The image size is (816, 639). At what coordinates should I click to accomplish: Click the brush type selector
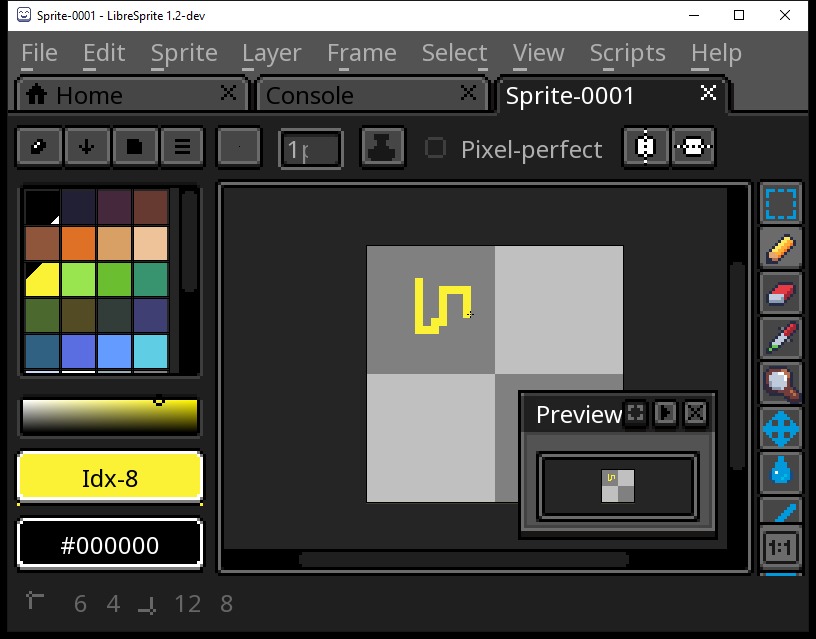pyautogui.click(x=239, y=147)
